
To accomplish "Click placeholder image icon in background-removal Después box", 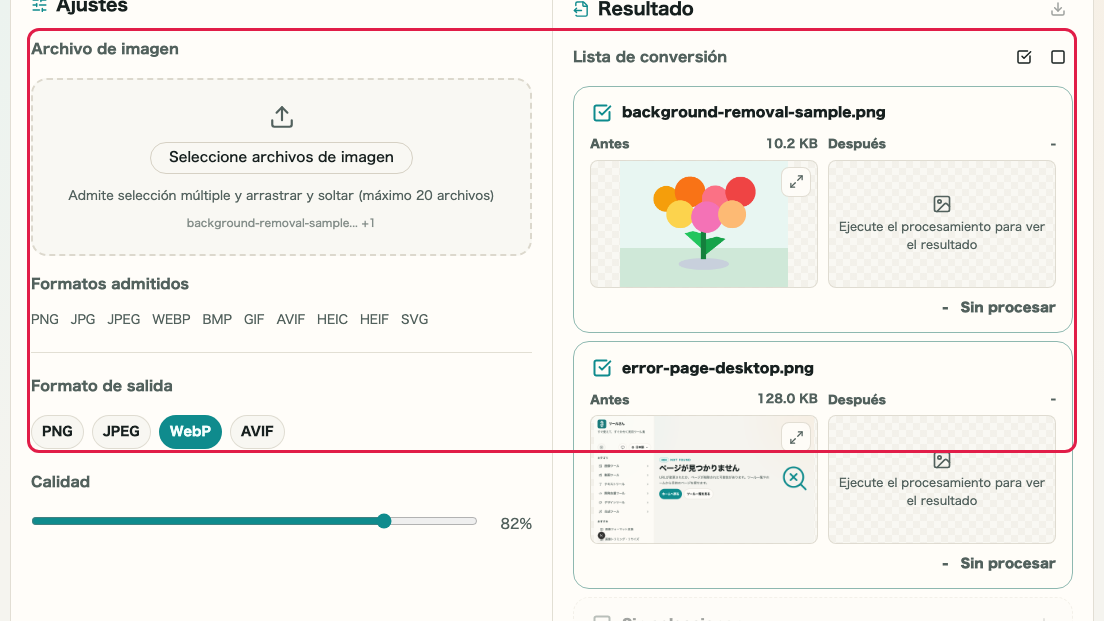I will pyautogui.click(x=942, y=204).
